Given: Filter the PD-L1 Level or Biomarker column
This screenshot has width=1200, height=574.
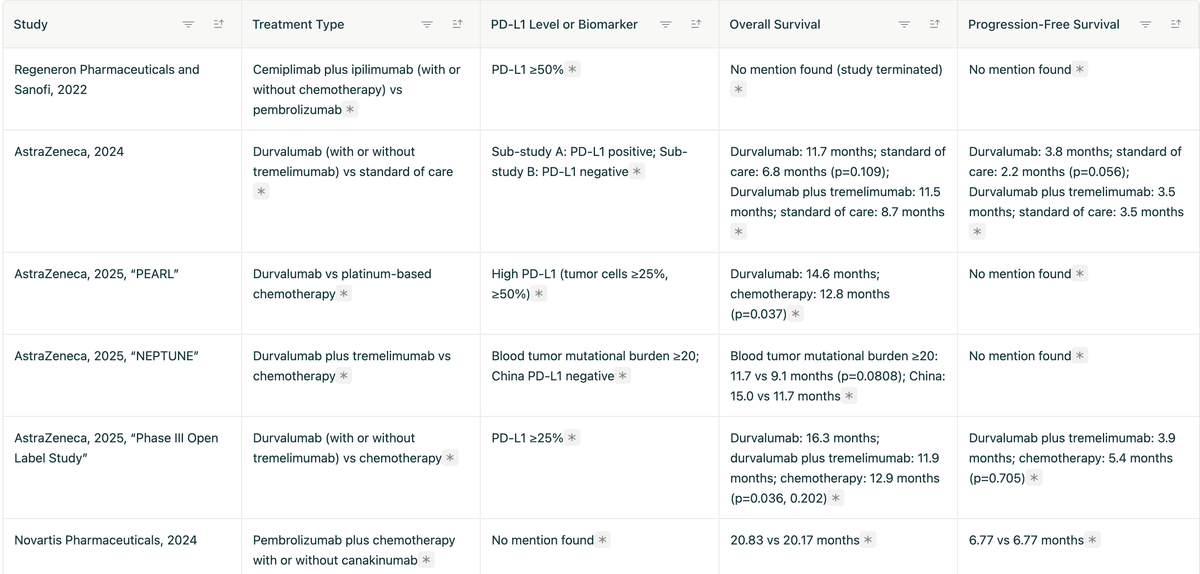Looking at the screenshot, I should pos(665,24).
